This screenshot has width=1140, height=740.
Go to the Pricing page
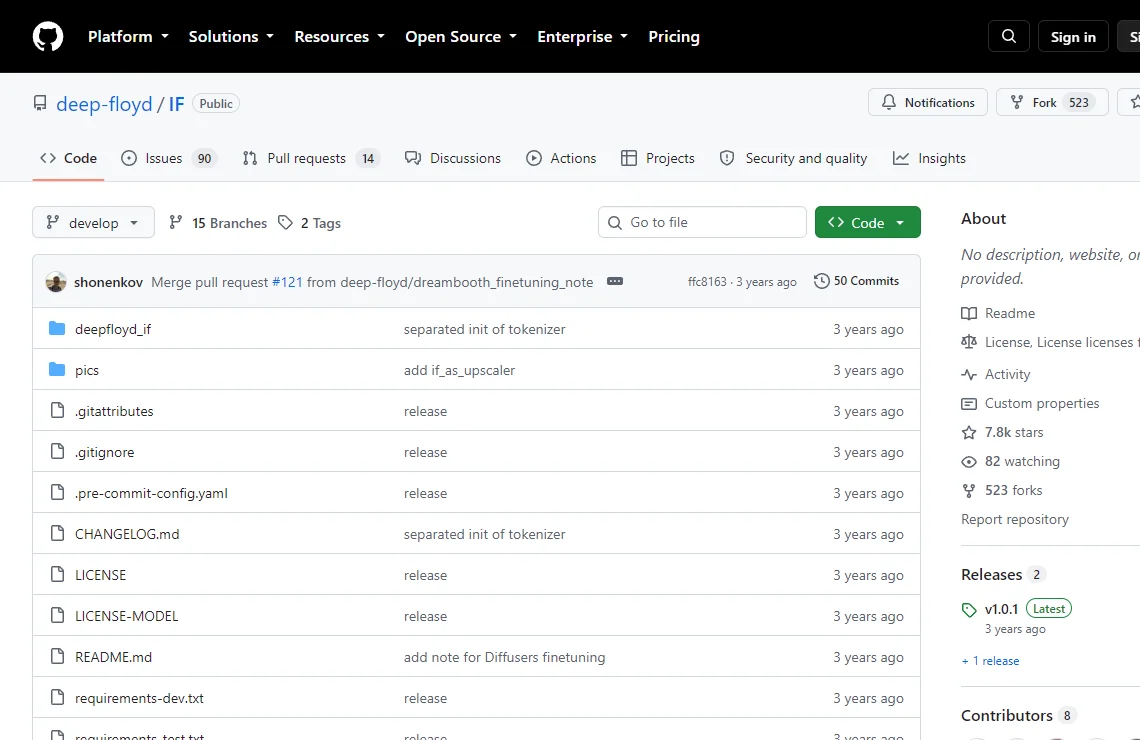click(x=674, y=36)
